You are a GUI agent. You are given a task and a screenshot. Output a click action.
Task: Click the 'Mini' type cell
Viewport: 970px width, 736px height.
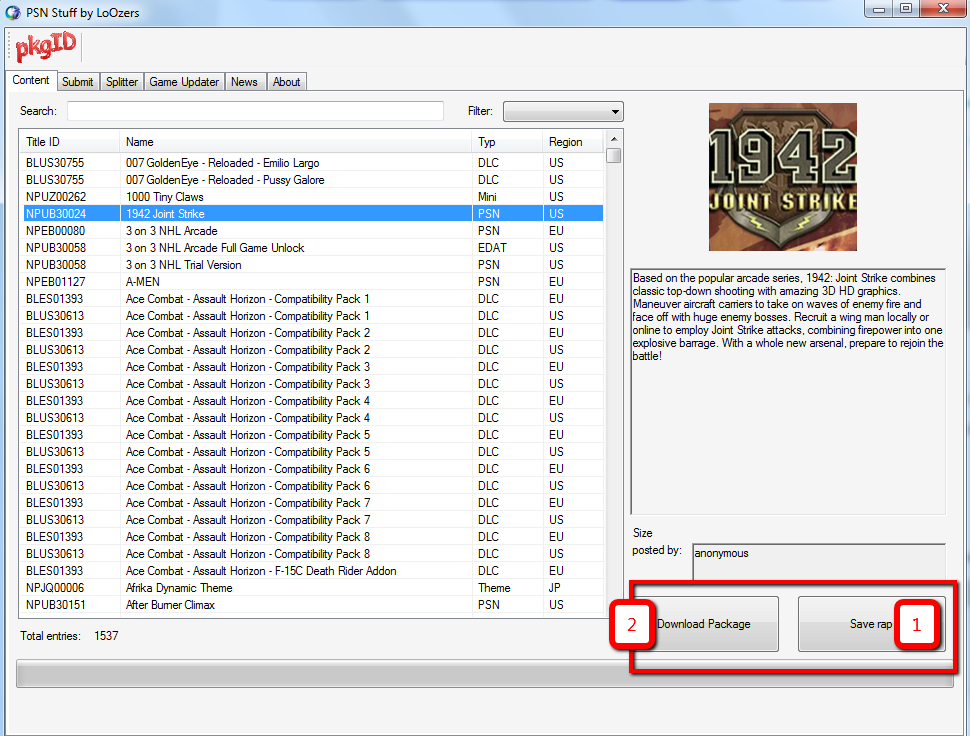487,197
